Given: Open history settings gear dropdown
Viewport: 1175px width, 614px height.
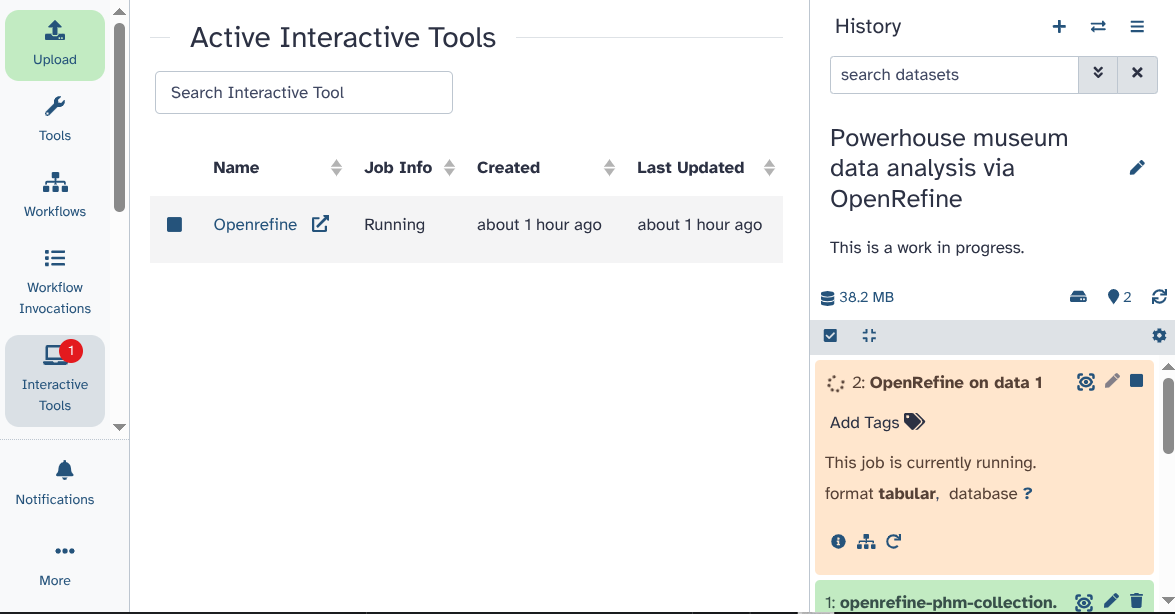Looking at the screenshot, I should point(1159,336).
